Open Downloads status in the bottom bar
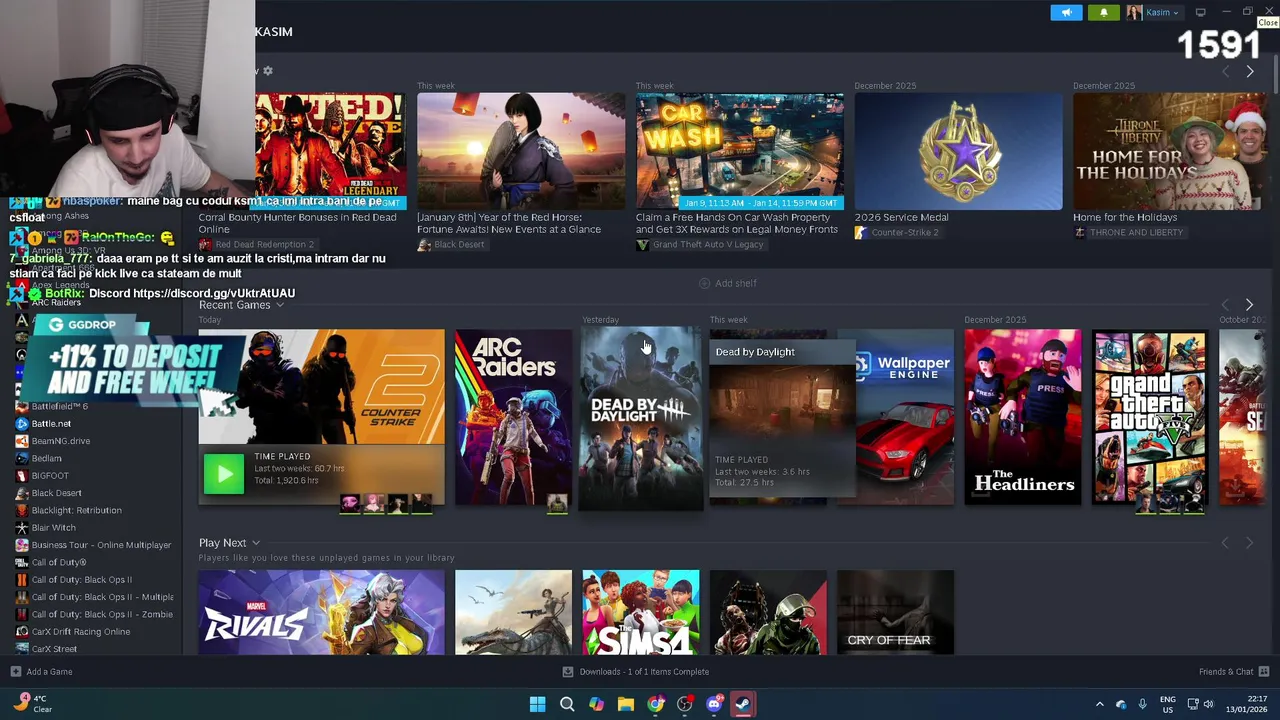 click(636, 672)
